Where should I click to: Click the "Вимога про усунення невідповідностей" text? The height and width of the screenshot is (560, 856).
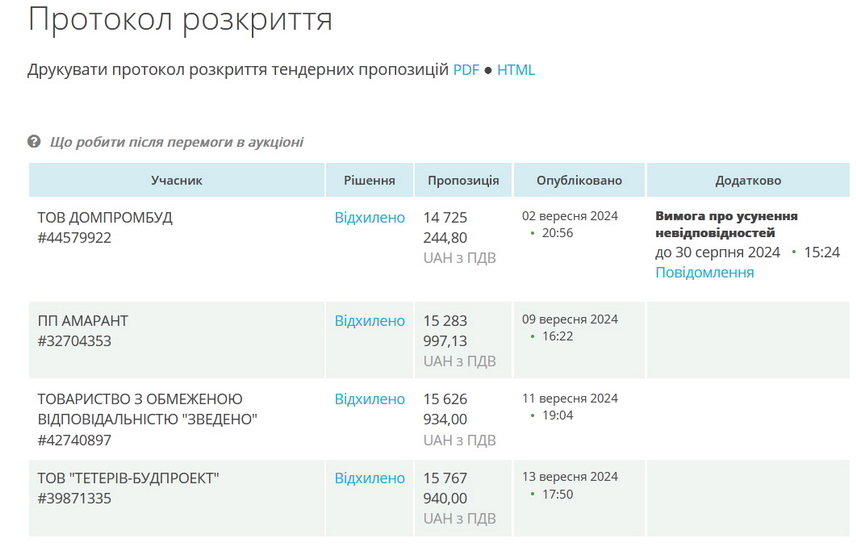tap(726, 224)
